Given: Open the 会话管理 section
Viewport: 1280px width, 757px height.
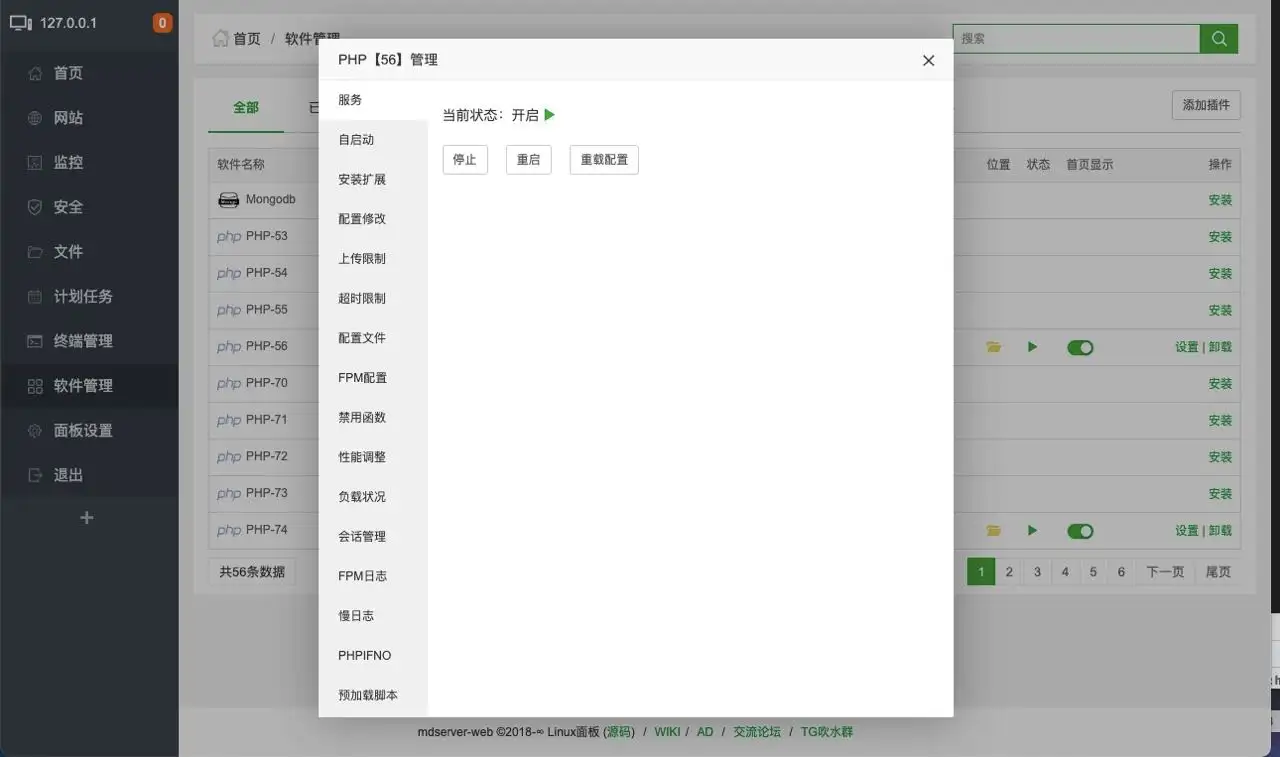Looking at the screenshot, I should tap(373, 536).
